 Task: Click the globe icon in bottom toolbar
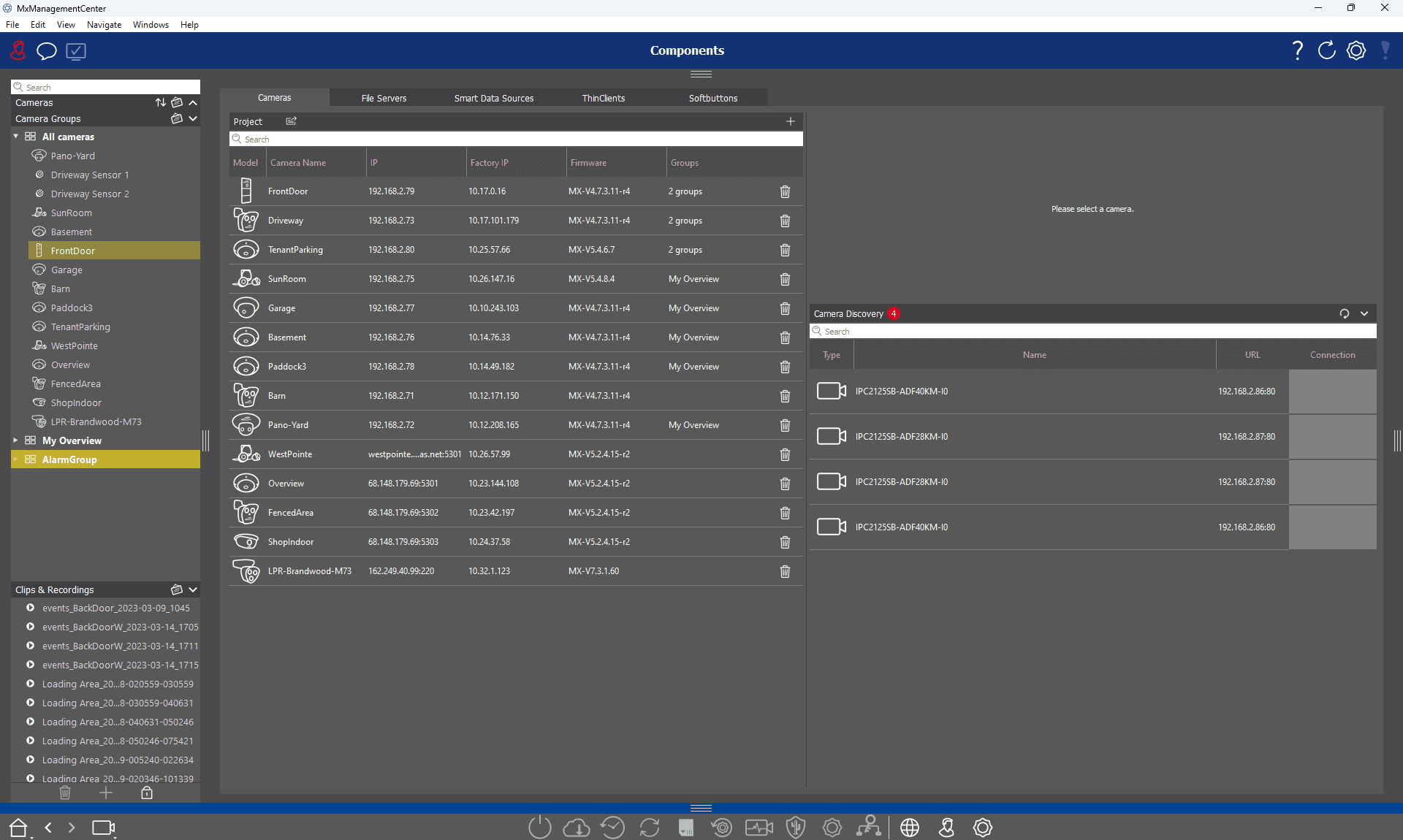coord(910,827)
